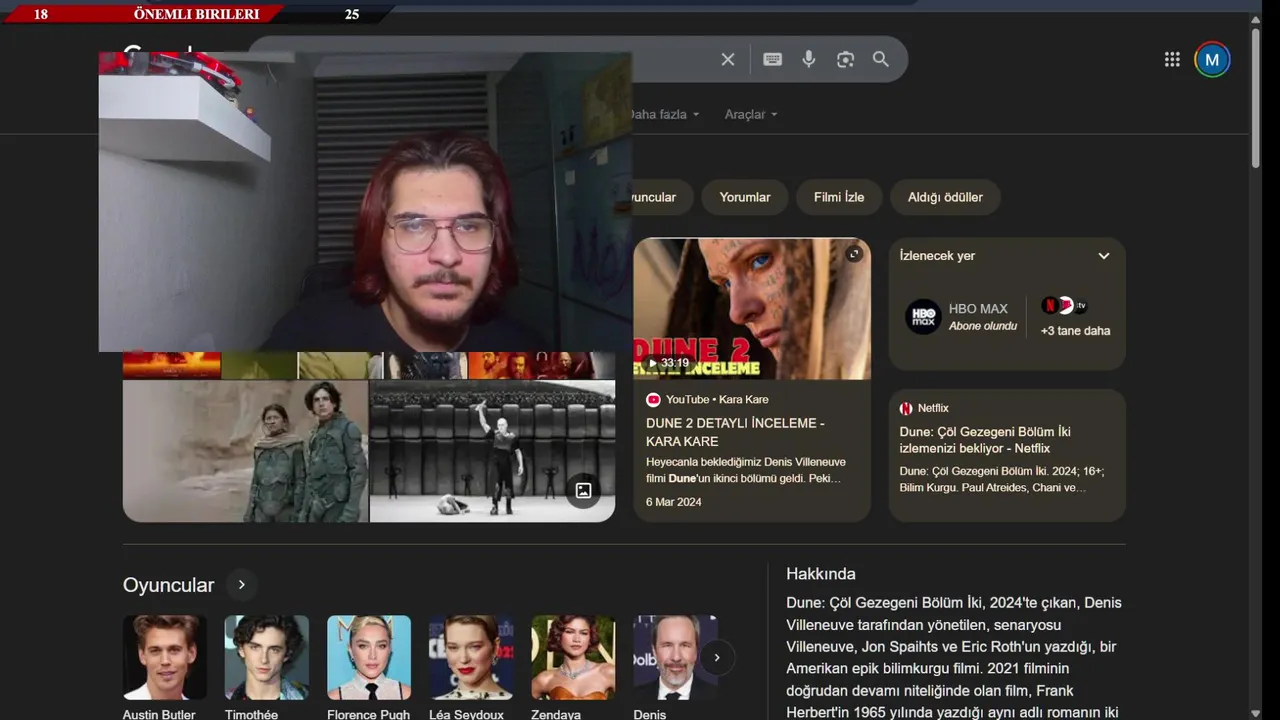Open the still of Paul and Chani in the desert
Screen dimensions: 1280x720
[245, 451]
